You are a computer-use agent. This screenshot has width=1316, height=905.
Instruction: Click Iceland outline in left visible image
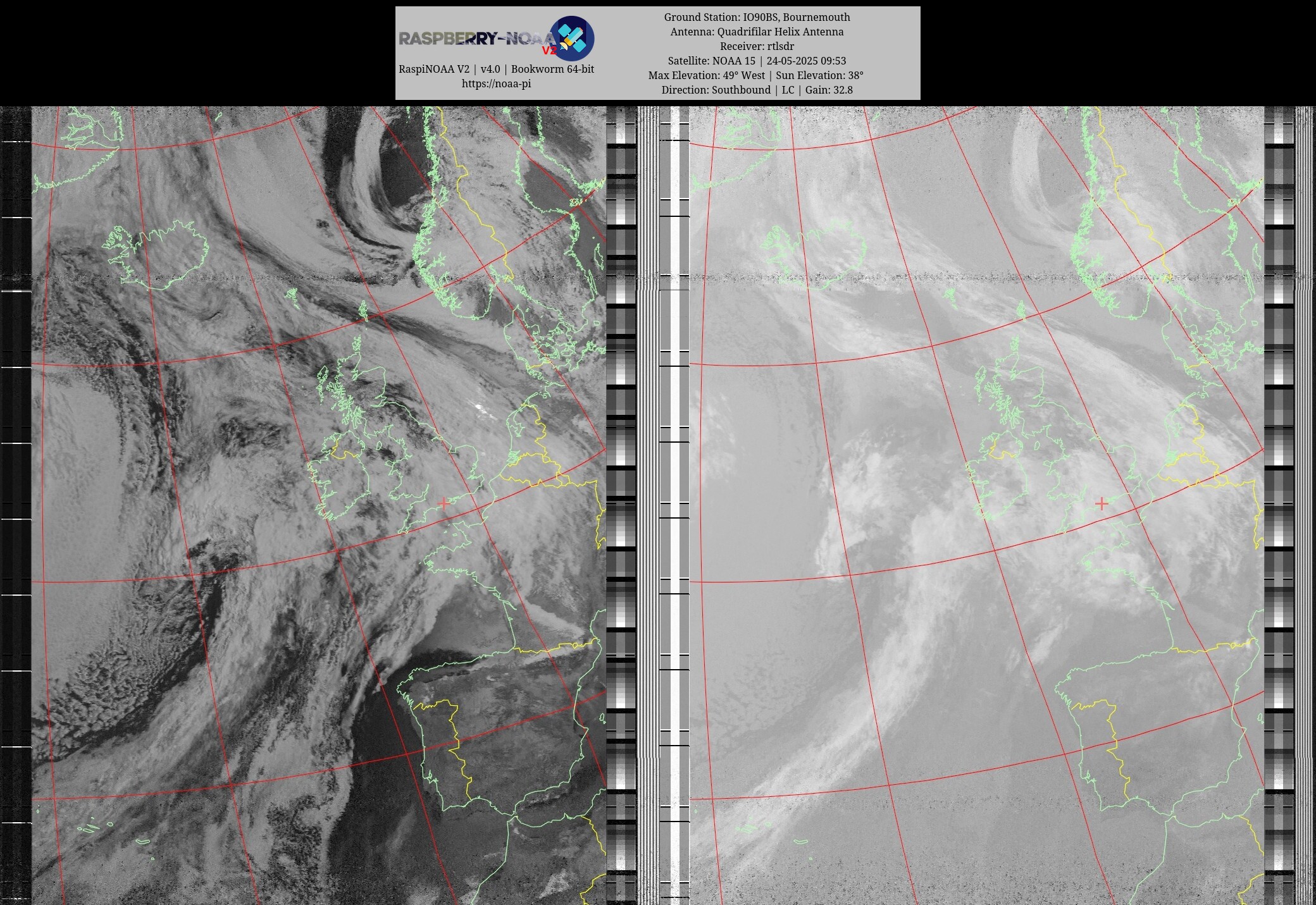pos(157,254)
